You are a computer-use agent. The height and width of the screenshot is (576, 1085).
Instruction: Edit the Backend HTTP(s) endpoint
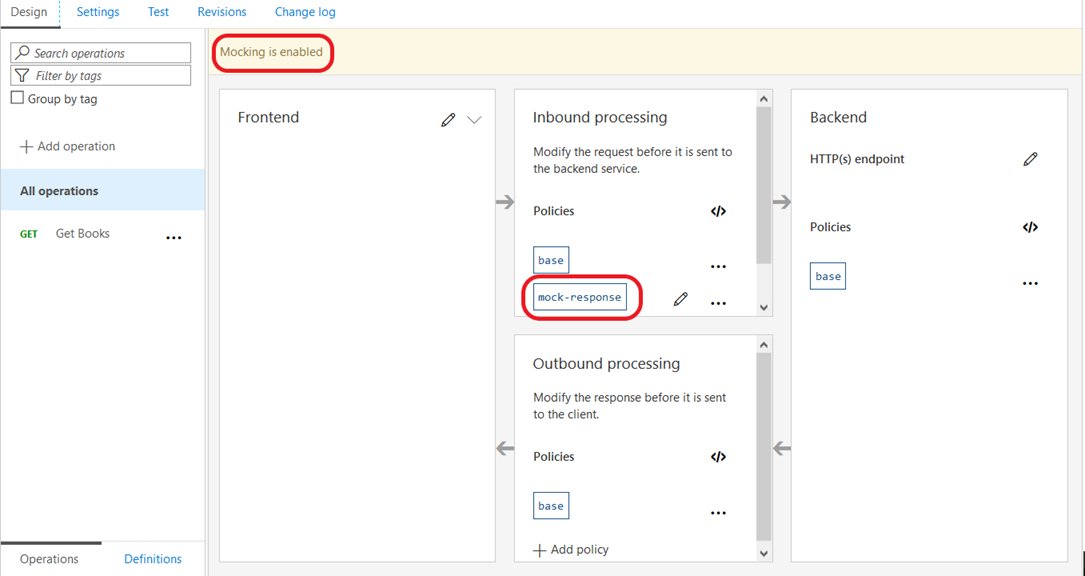click(x=1030, y=159)
